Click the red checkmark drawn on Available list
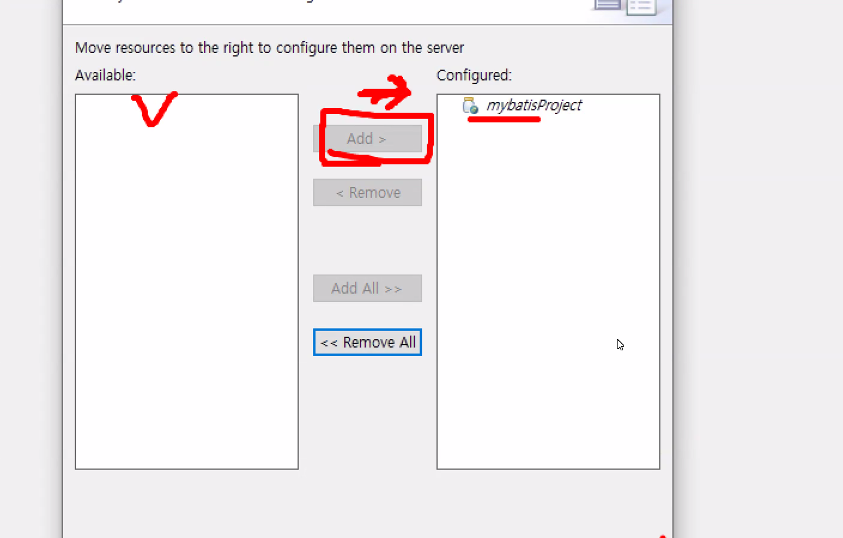843x538 pixels. [154, 109]
